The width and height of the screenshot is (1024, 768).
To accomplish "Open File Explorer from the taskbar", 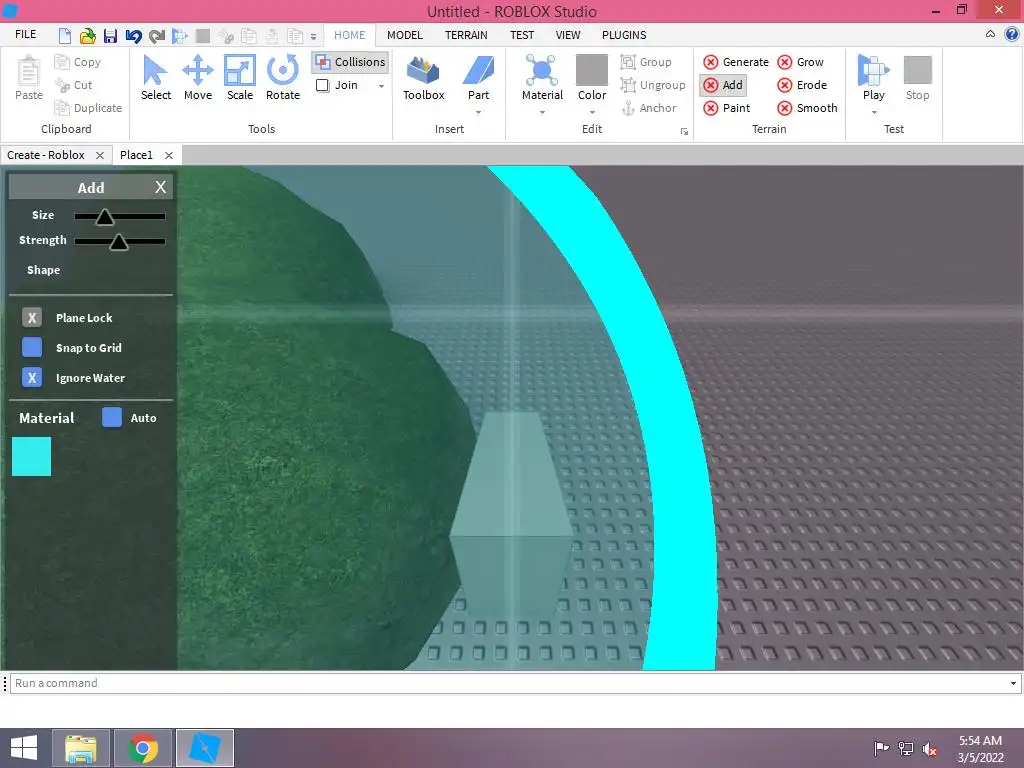I will click(x=81, y=748).
